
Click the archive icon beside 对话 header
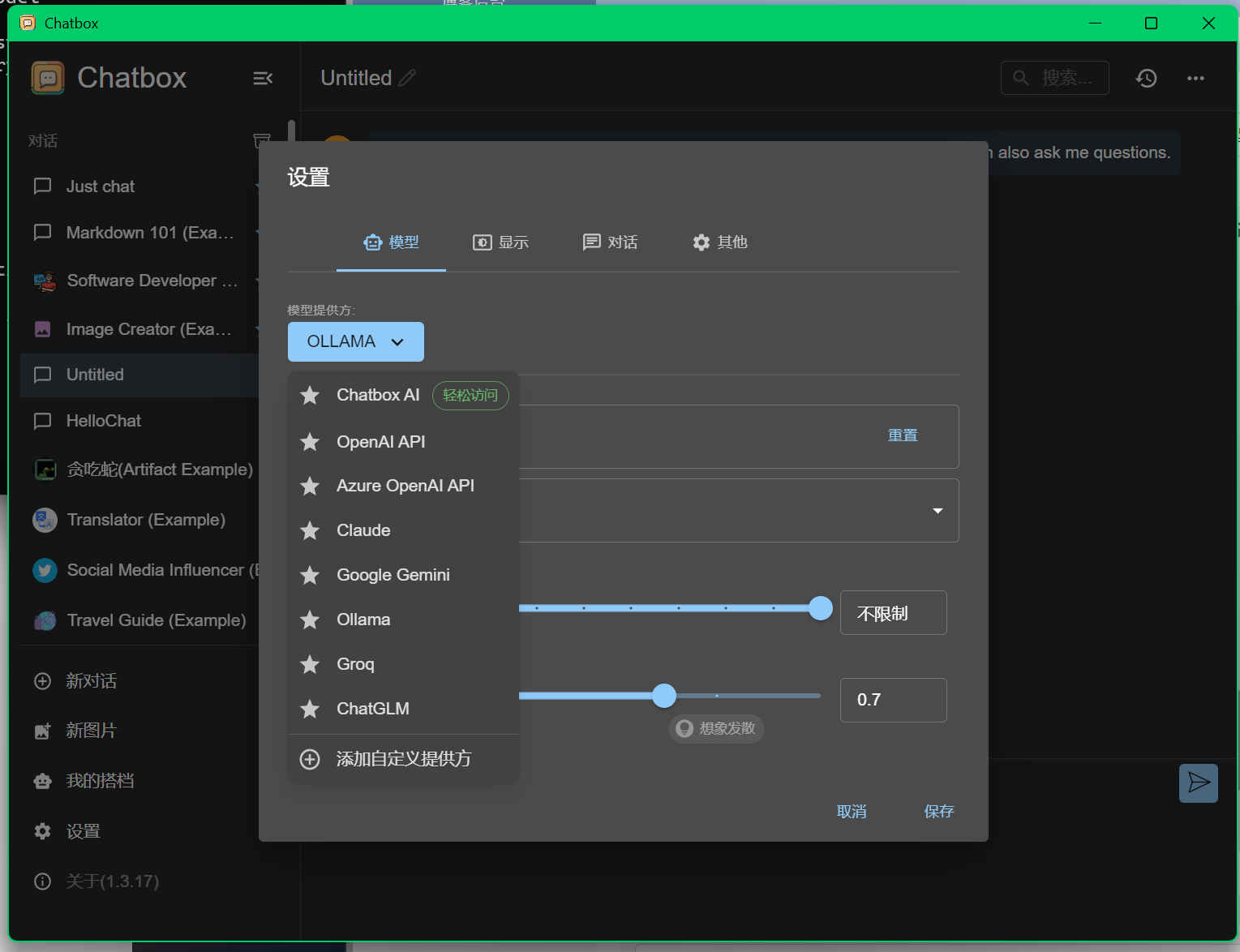261,141
